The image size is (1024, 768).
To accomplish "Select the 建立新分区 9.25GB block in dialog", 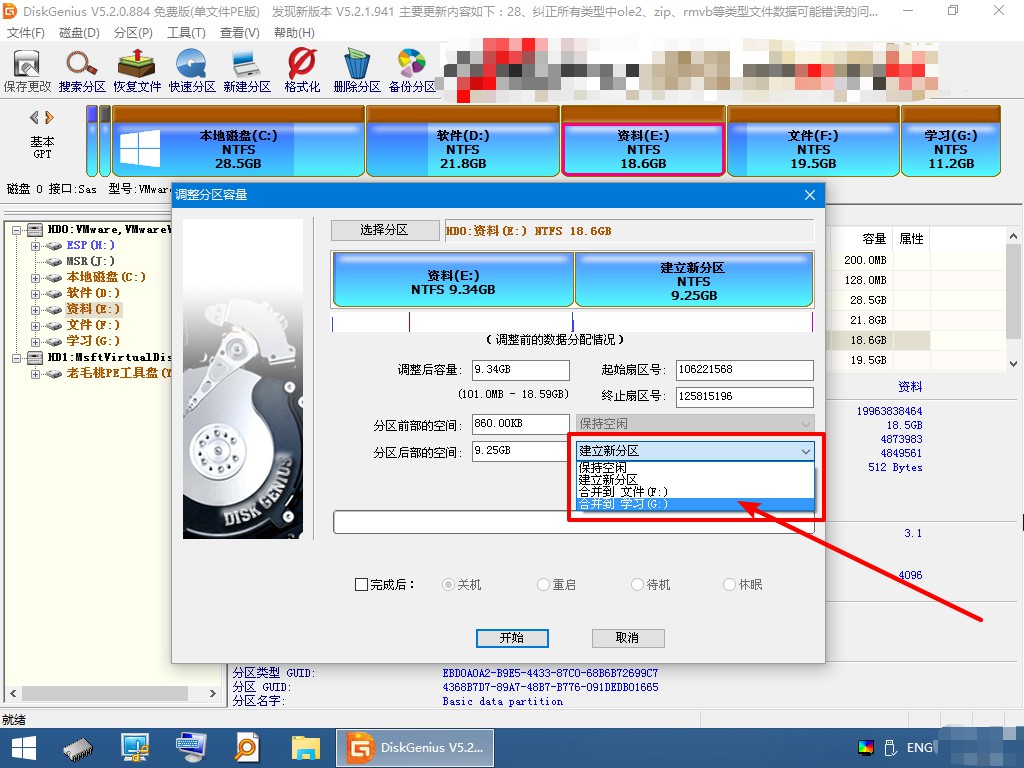I will click(694, 280).
